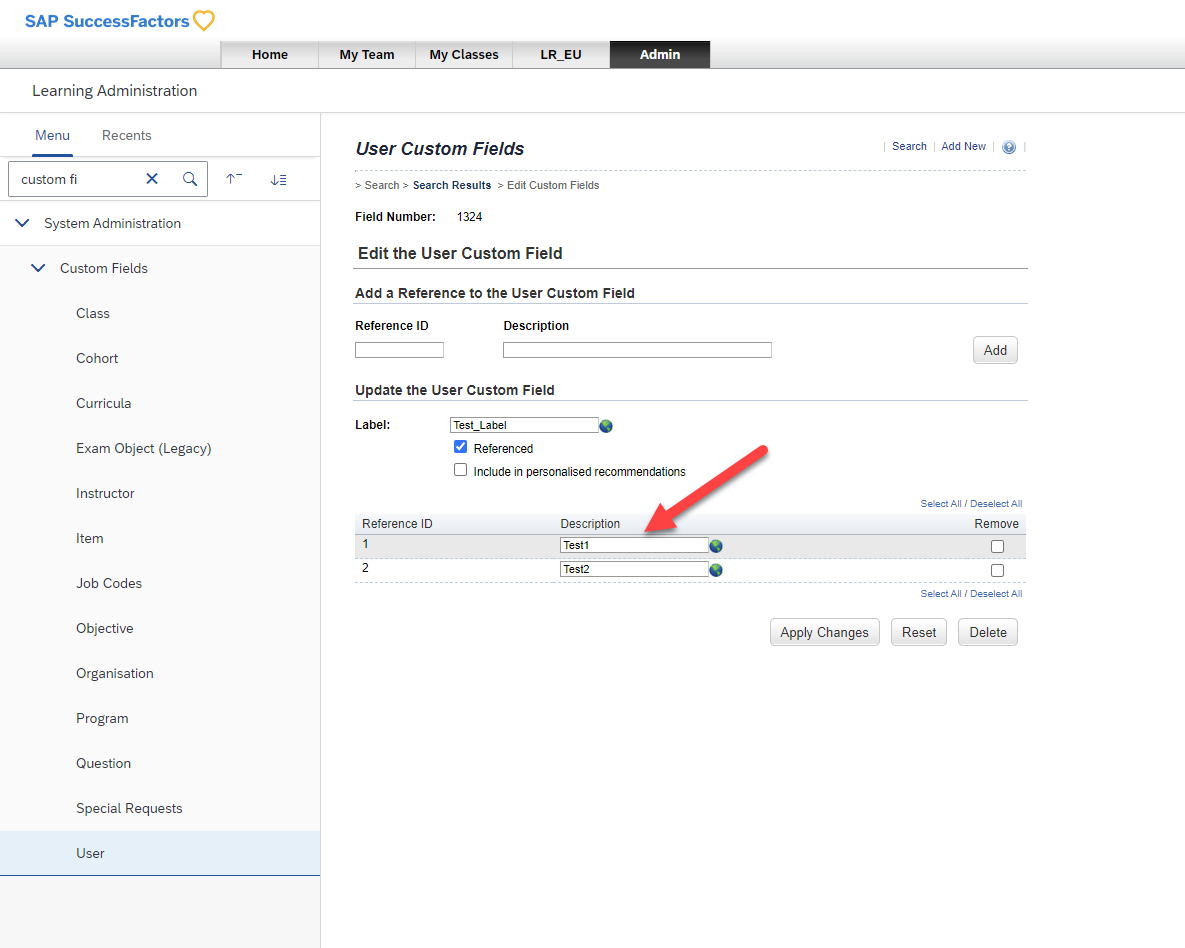This screenshot has width=1185, height=948.
Task: Click the Search breadcrumb link
Action: 382,185
